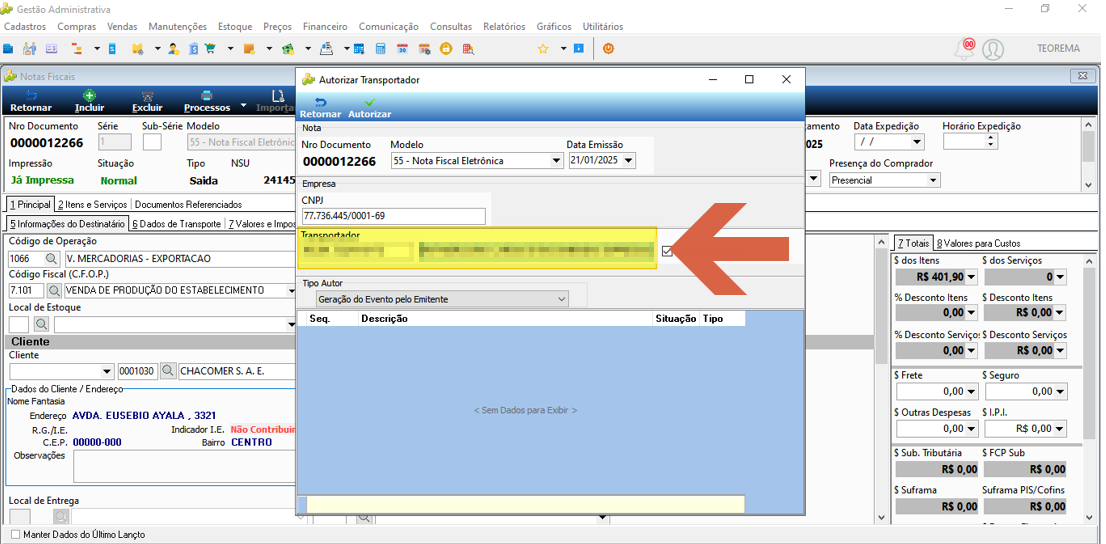This screenshot has width=1106, height=544.
Task: Click the magnifier beside client code 0001030
Action: [168, 370]
